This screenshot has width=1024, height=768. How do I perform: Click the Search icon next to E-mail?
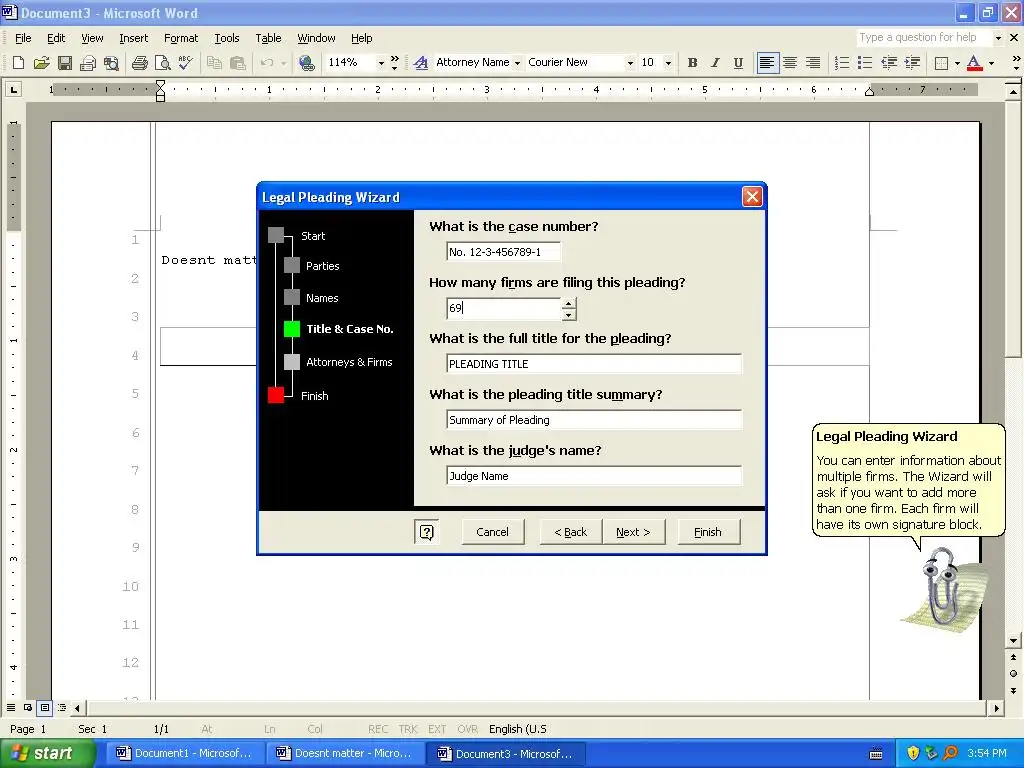pos(111,63)
